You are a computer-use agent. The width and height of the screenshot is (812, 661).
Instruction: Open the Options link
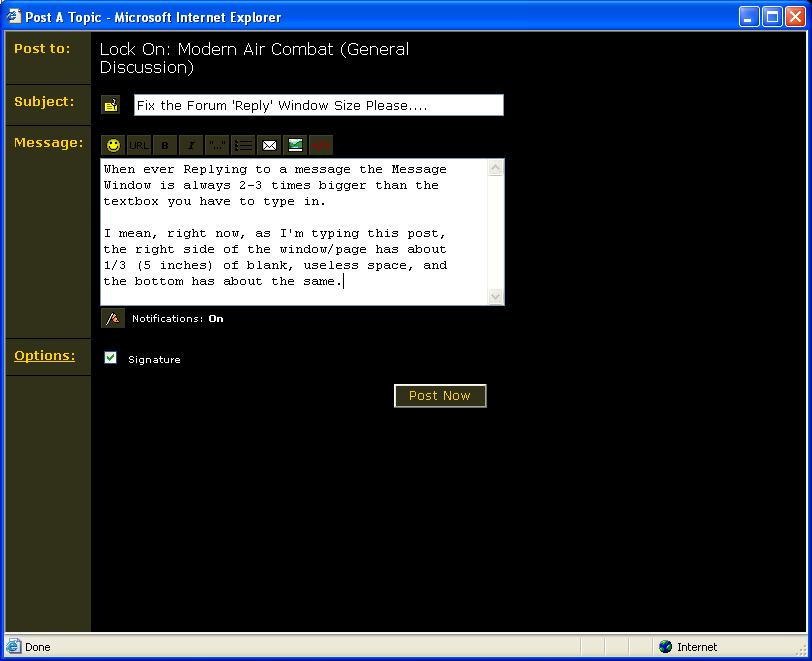point(44,355)
